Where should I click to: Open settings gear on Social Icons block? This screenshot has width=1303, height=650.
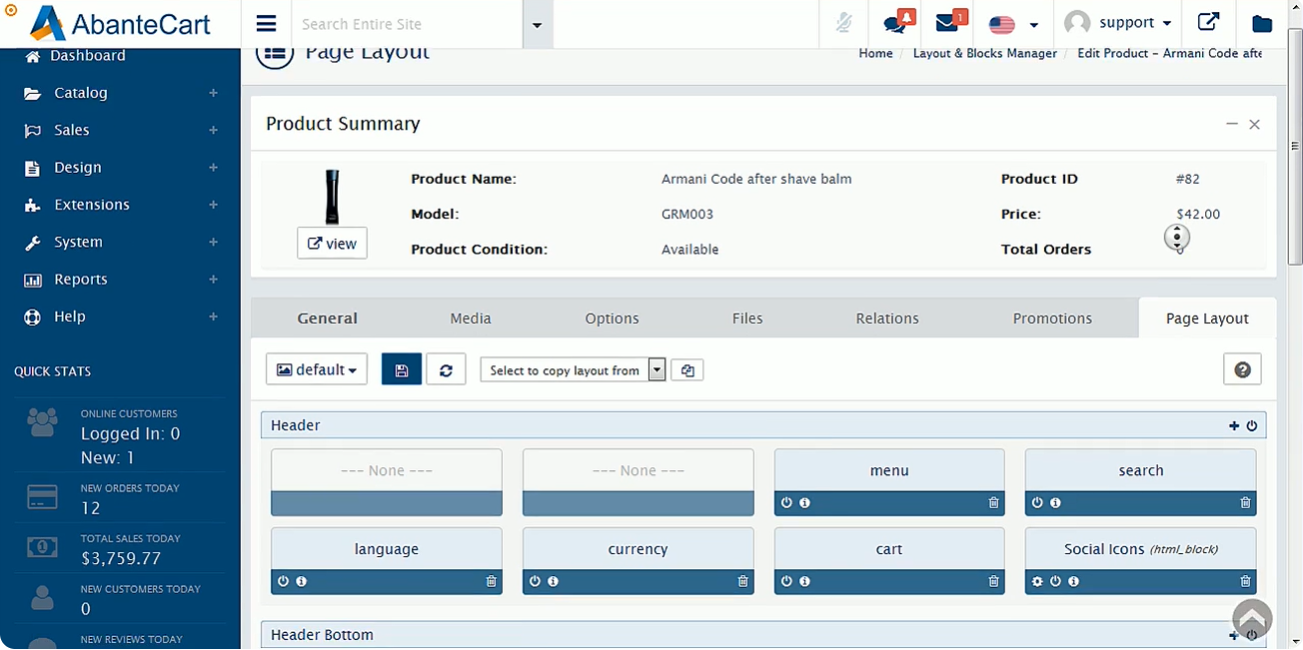(x=1037, y=582)
